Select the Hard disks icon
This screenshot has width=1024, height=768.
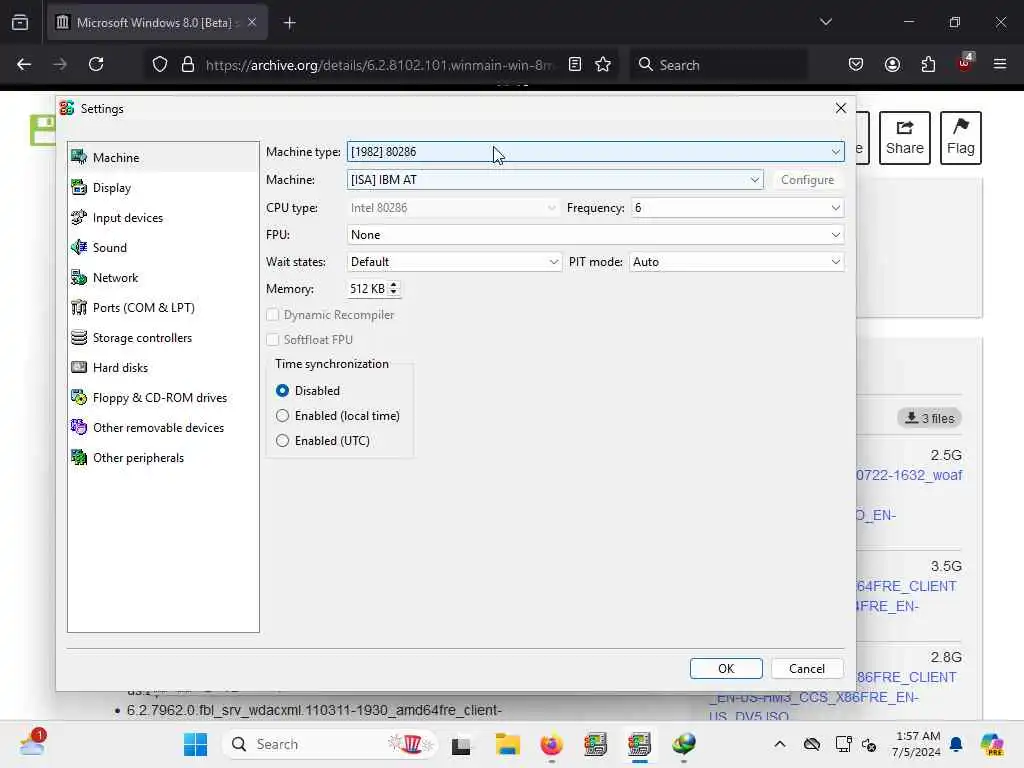pos(79,368)
